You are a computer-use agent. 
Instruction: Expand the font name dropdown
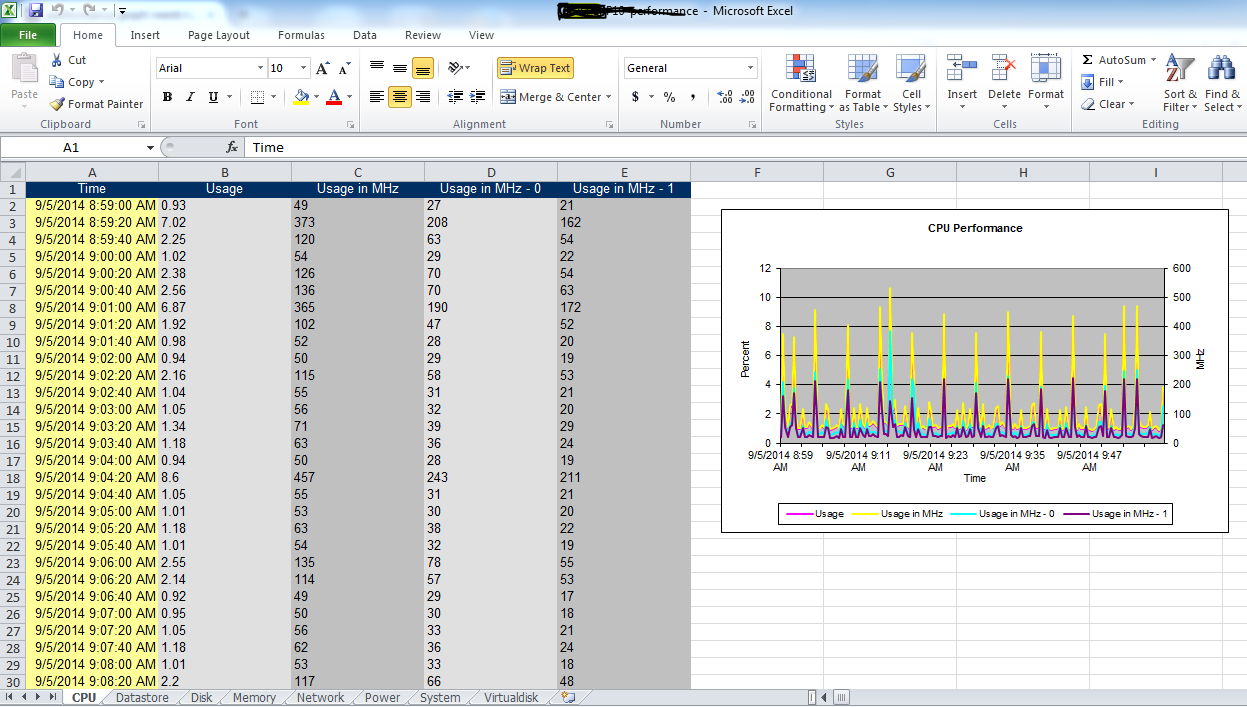[x=259, y=68]
